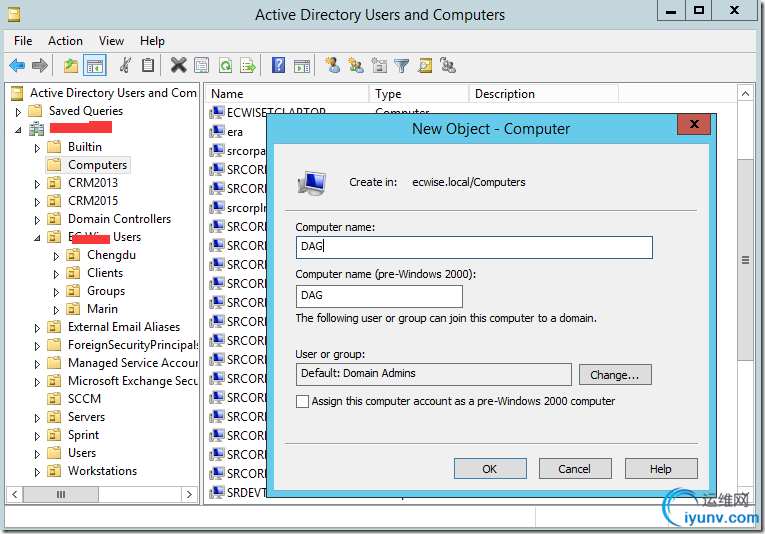Click the User or group field
This screenshot has height=534, width=765.
434,374
